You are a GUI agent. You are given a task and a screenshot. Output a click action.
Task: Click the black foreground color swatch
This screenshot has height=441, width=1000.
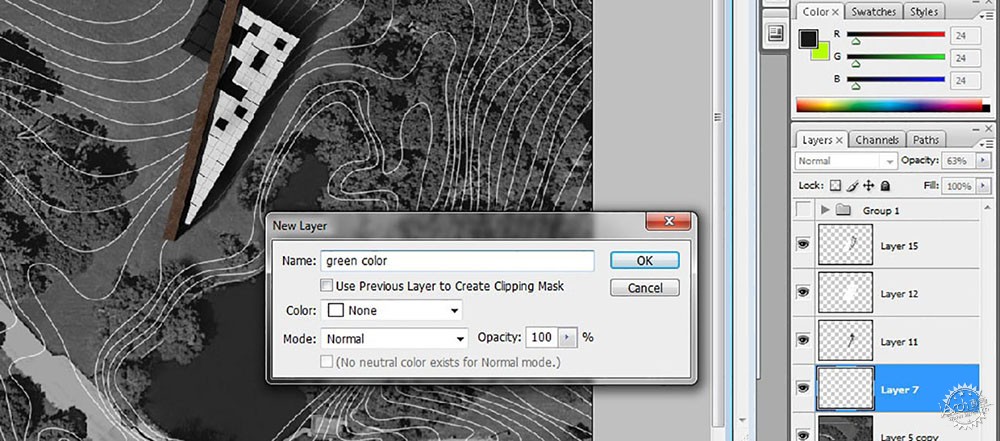(807, 38)
